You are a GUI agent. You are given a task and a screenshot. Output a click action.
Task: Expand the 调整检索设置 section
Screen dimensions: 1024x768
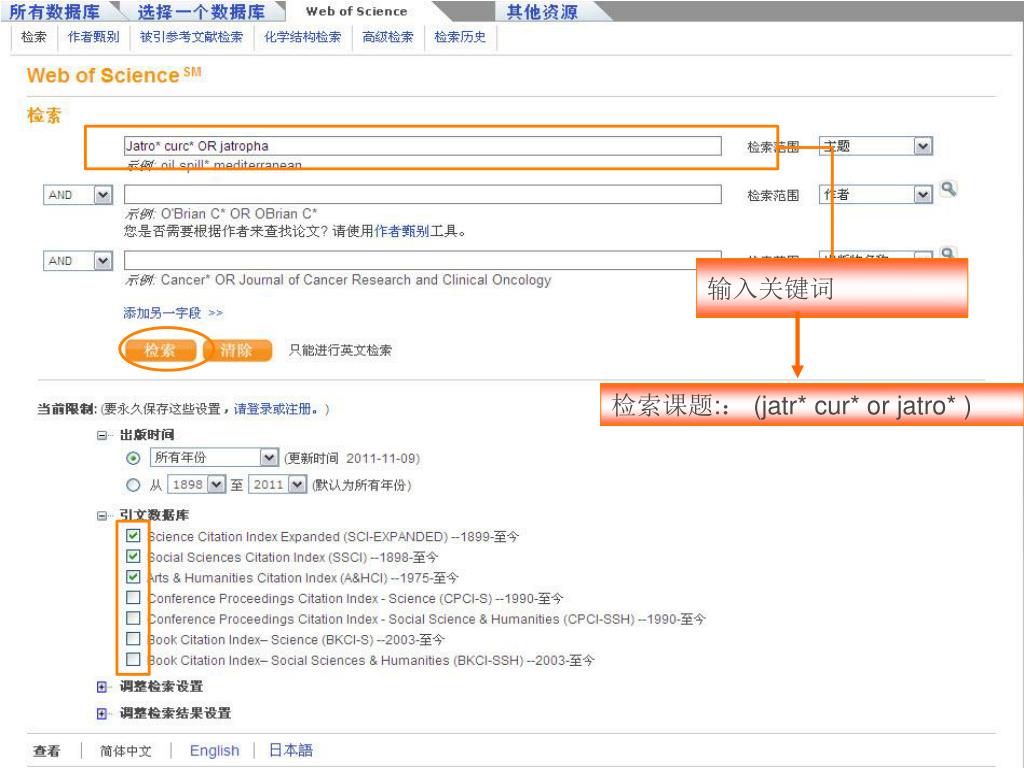[102, 686]
